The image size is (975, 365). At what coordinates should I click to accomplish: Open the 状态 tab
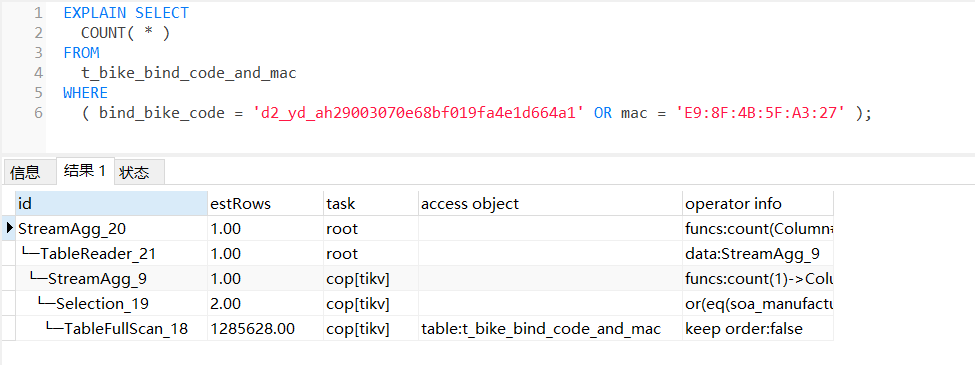(139, 172)
